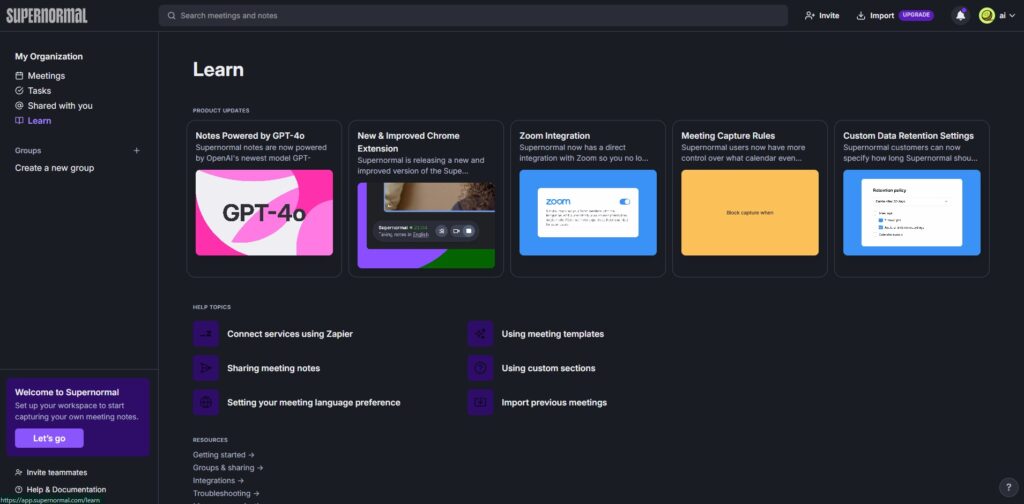Open the floating help question-mark button
The height and width of the screenshot is (504, 1024).
pos(1008,487)
